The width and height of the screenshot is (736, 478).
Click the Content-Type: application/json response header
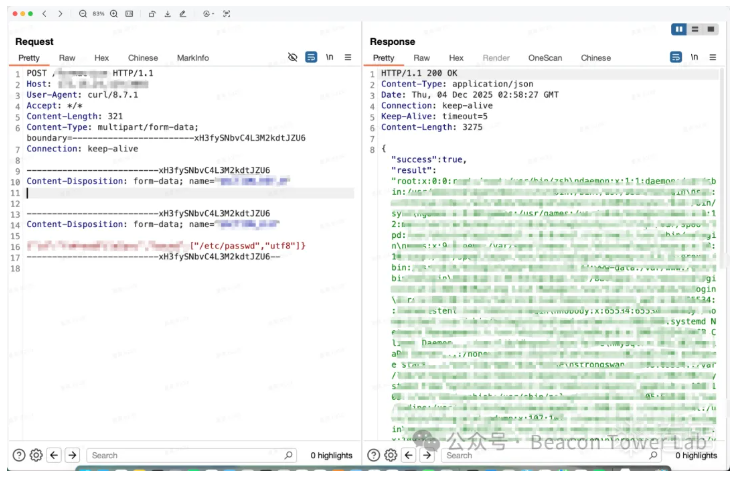[457, 84]
